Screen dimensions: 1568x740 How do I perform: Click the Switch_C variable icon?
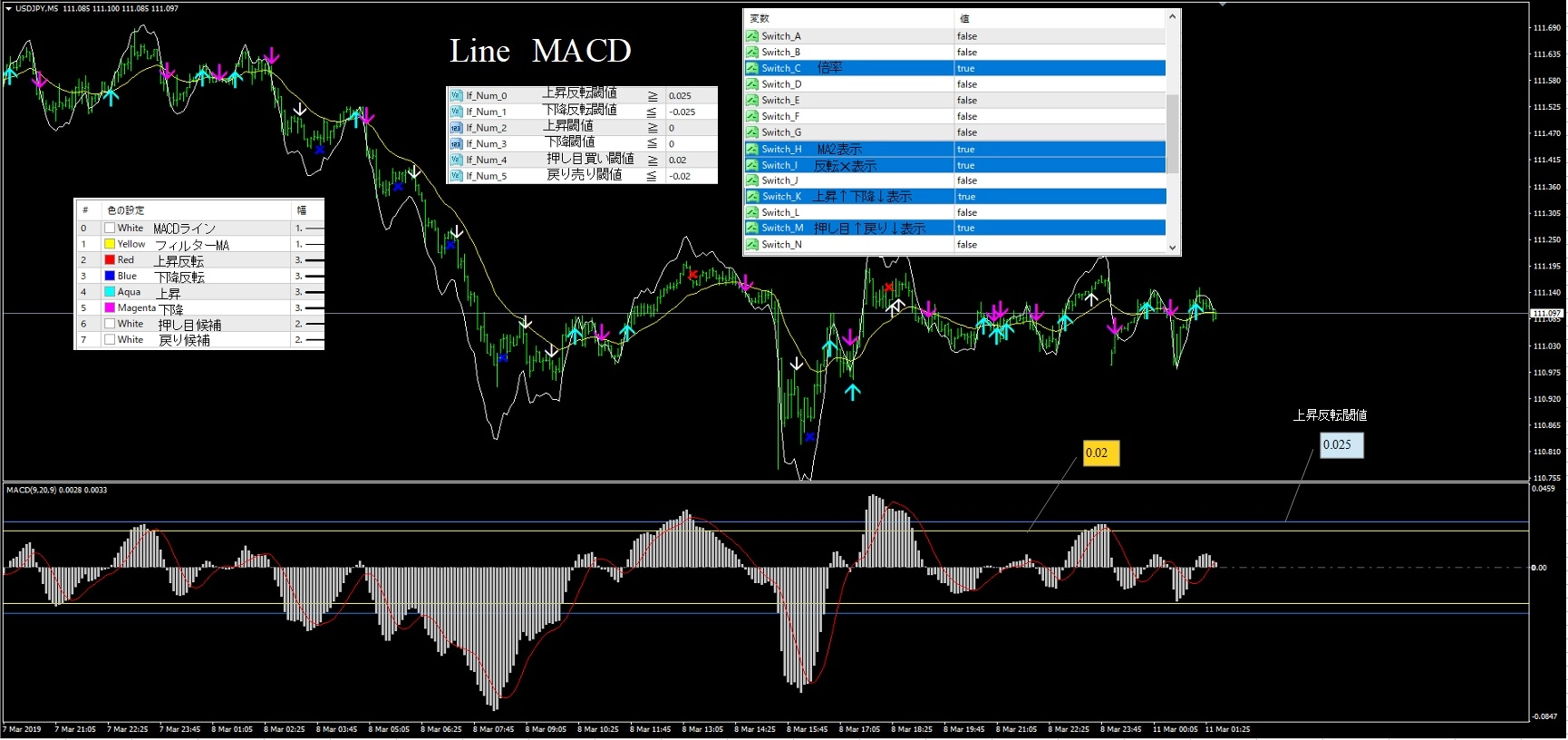752,68
